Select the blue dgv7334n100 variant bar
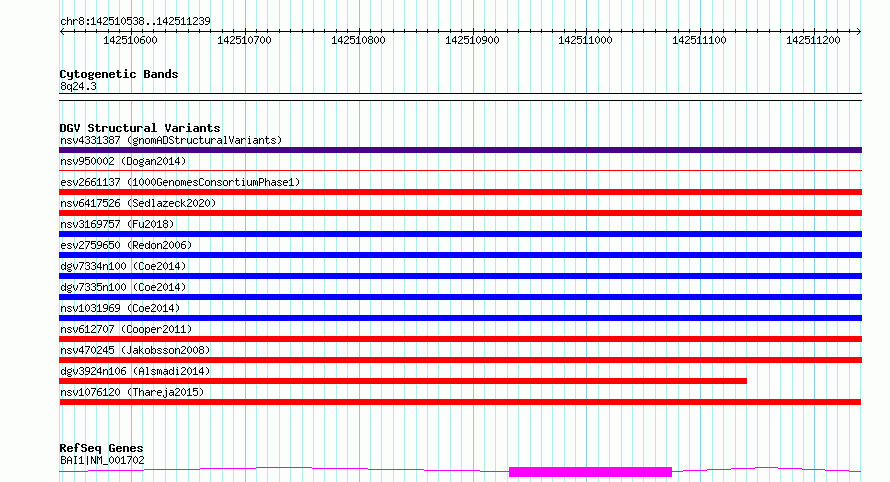 (460, 276)
